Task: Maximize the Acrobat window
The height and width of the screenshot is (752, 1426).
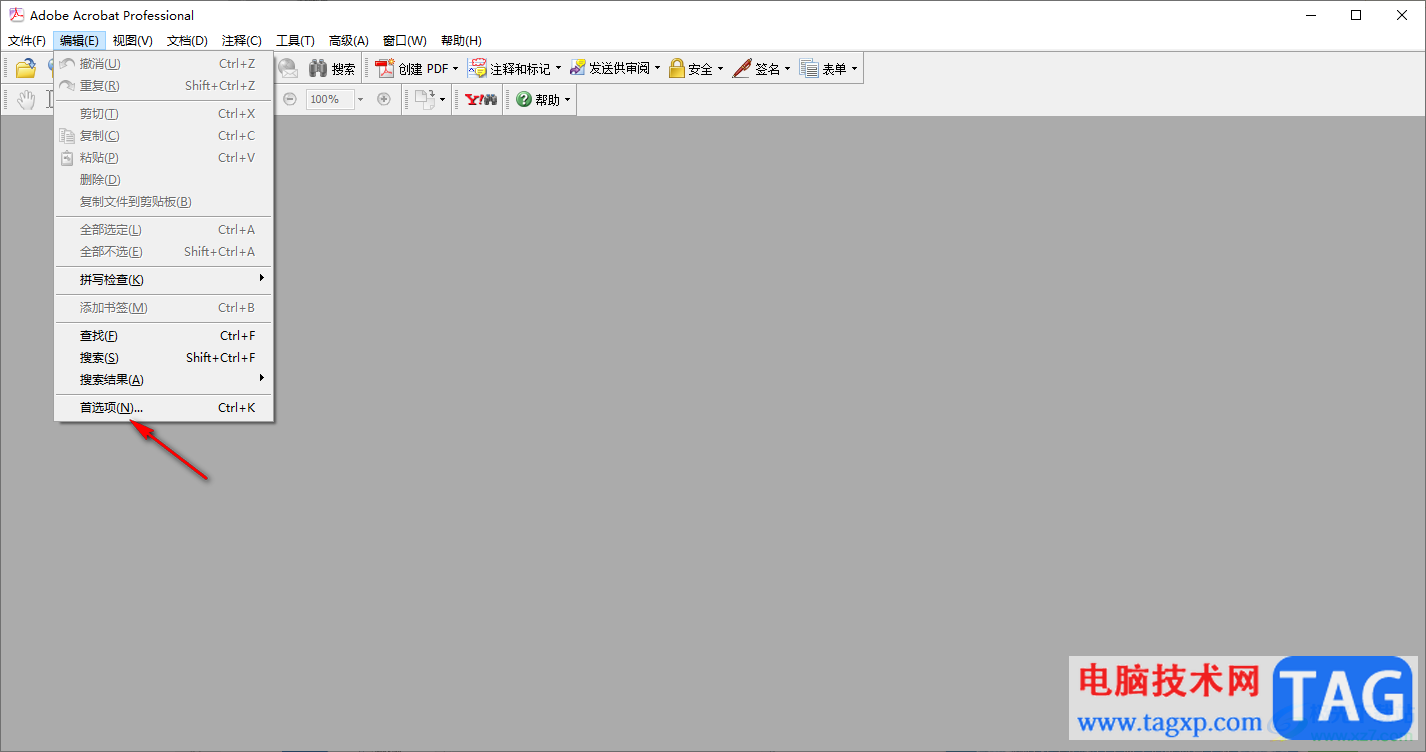Action: pyautogui.click(x=1356, y=15)
